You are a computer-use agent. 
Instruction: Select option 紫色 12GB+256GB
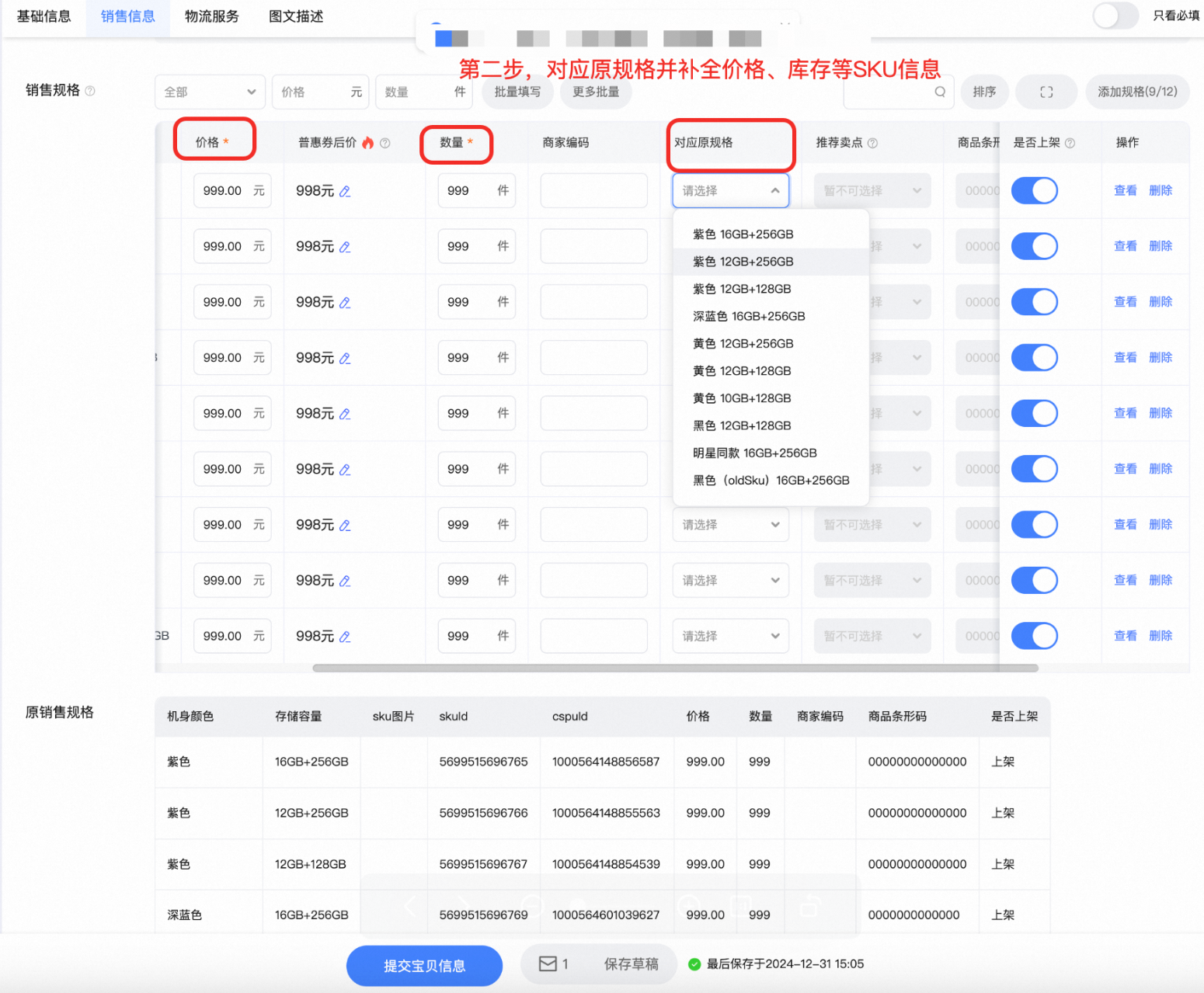tap(771, 262)
